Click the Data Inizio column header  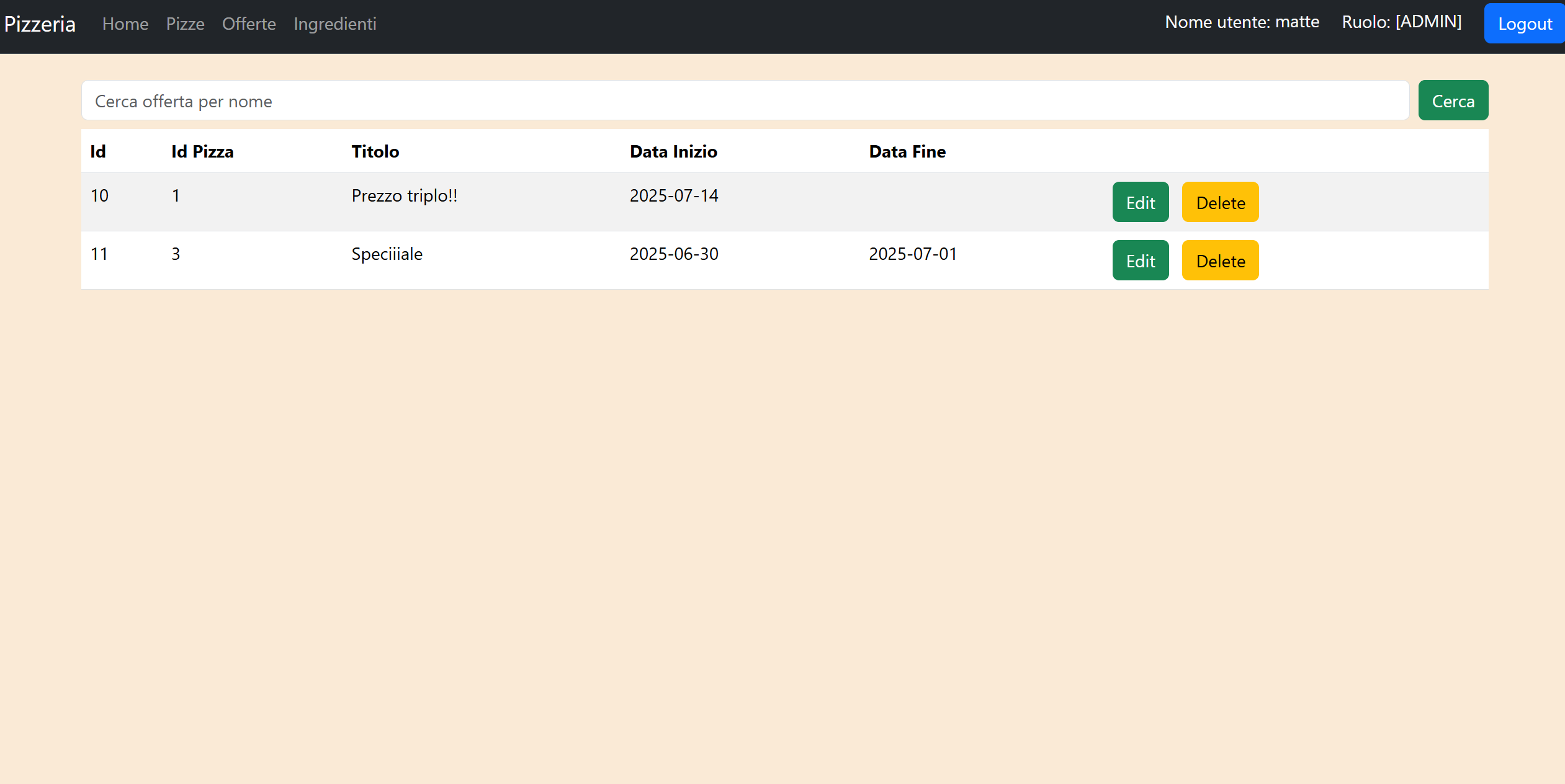[673, 151]
